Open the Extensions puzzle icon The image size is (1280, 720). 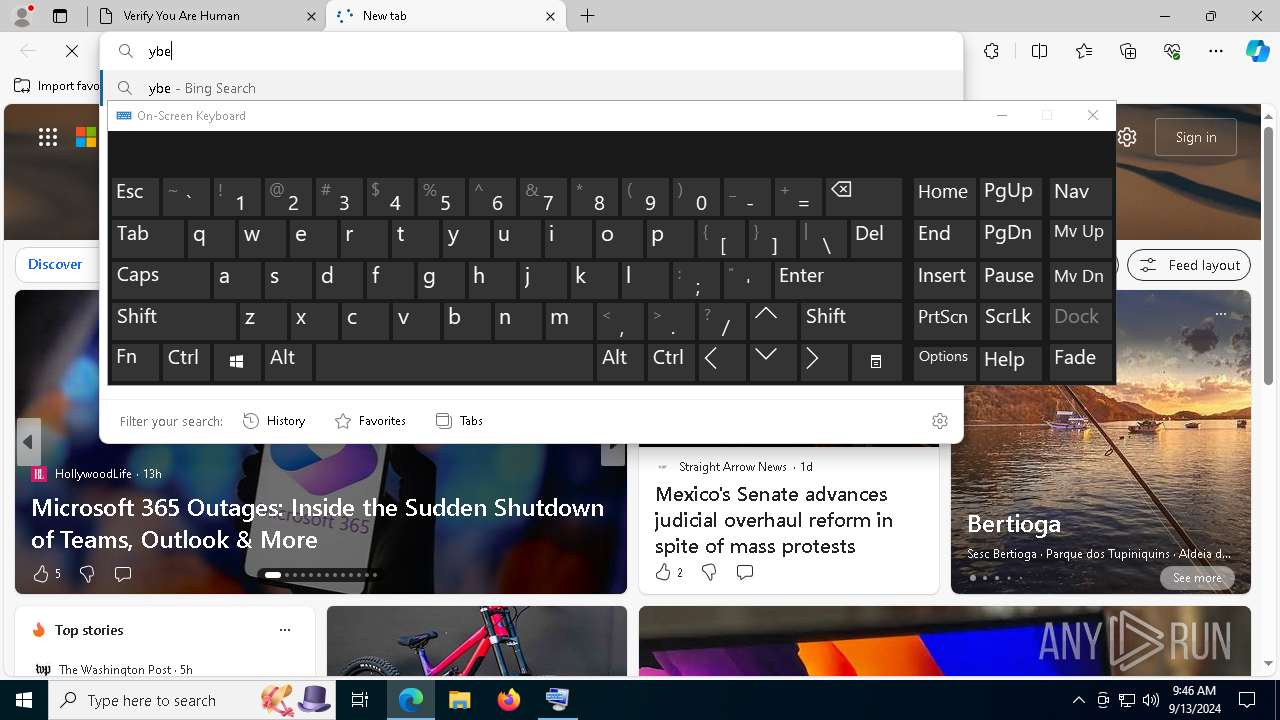coord(991,51)
